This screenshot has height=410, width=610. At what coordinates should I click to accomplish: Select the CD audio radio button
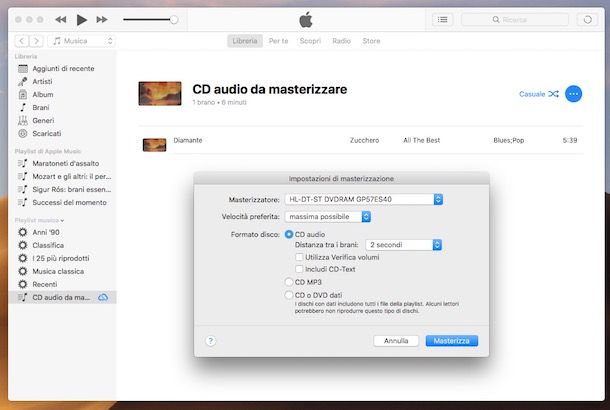[x=289, y=234]
